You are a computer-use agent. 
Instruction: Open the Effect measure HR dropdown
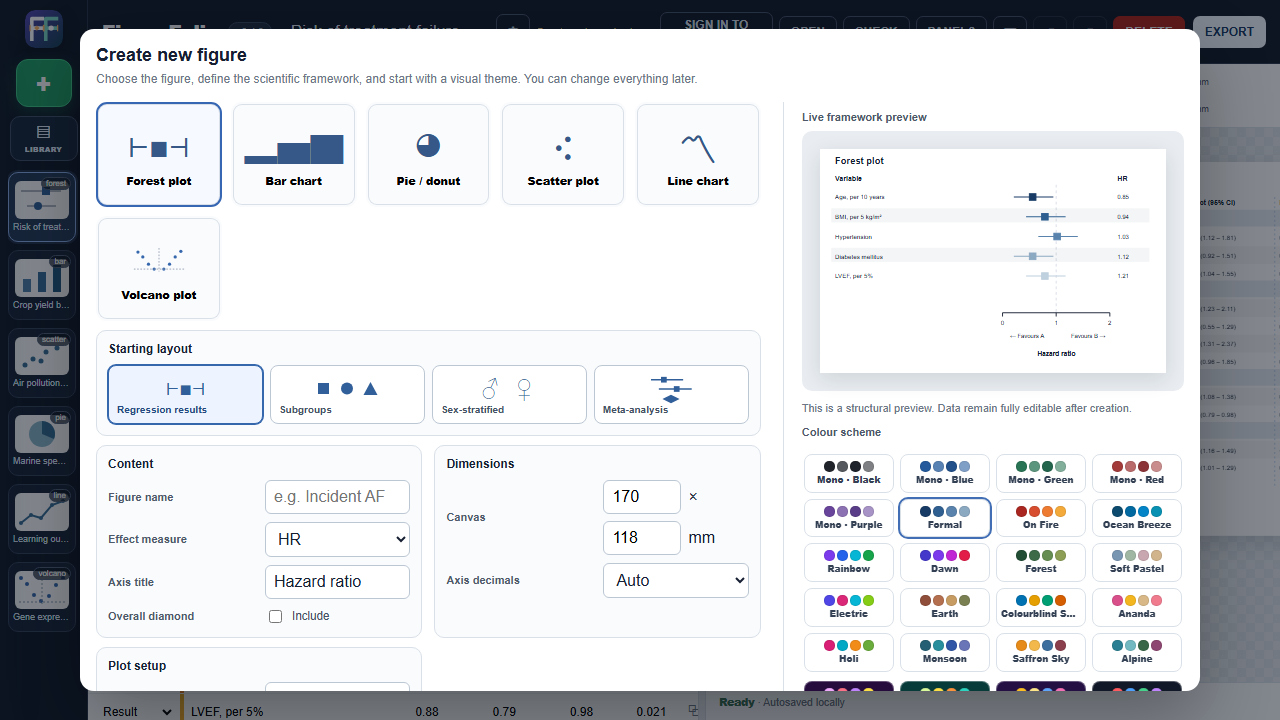click(x=337, y=539)
